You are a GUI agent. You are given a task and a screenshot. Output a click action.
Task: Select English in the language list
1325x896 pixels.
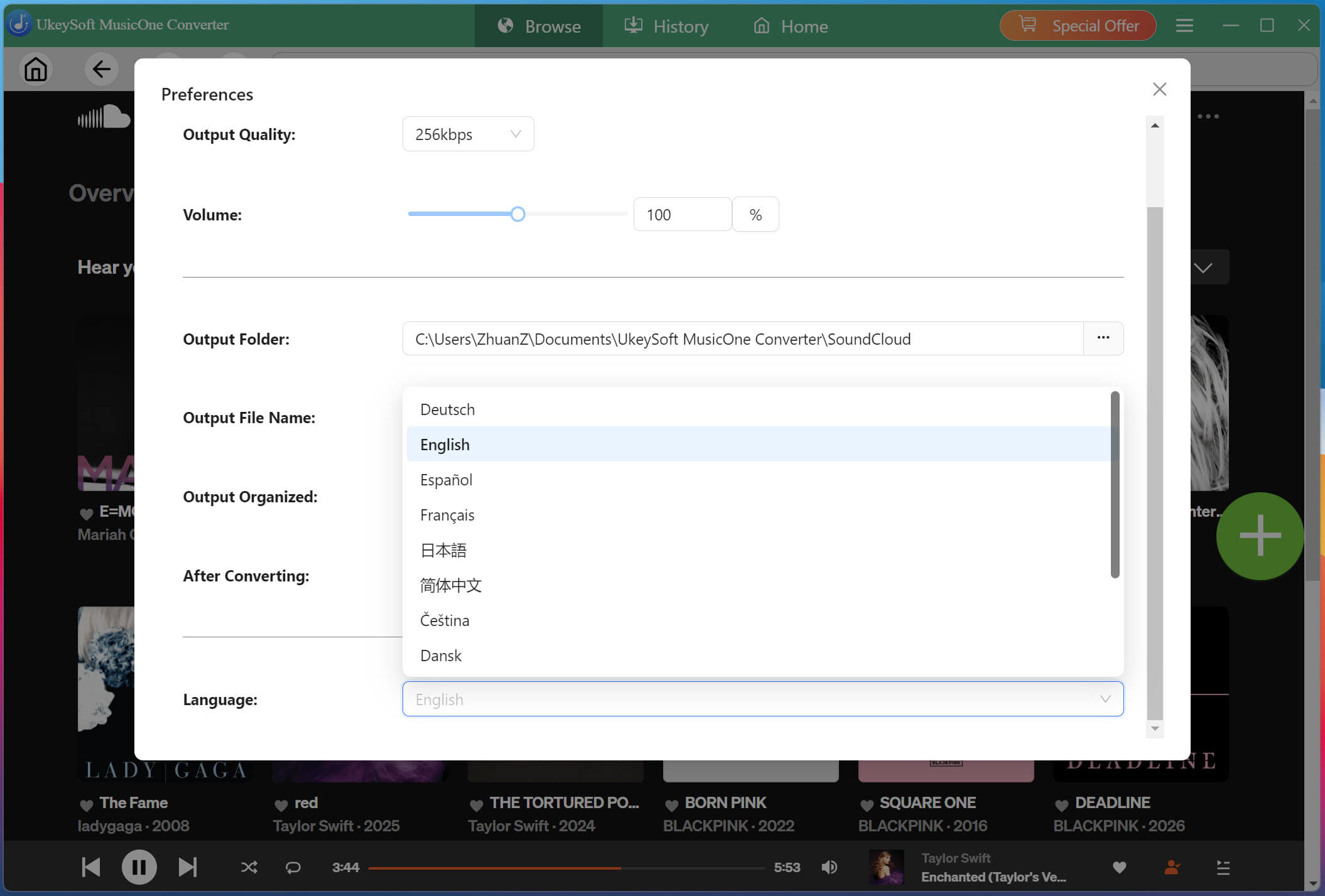click(759, 445)
